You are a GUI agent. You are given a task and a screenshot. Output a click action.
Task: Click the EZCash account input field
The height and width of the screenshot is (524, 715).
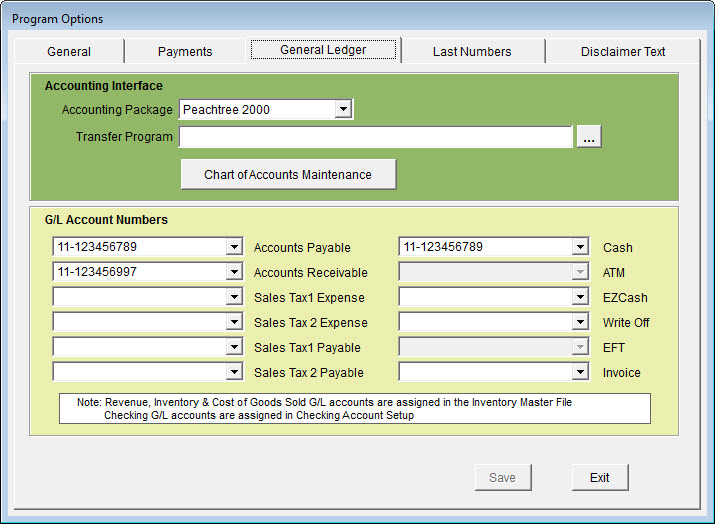[486, 297]
